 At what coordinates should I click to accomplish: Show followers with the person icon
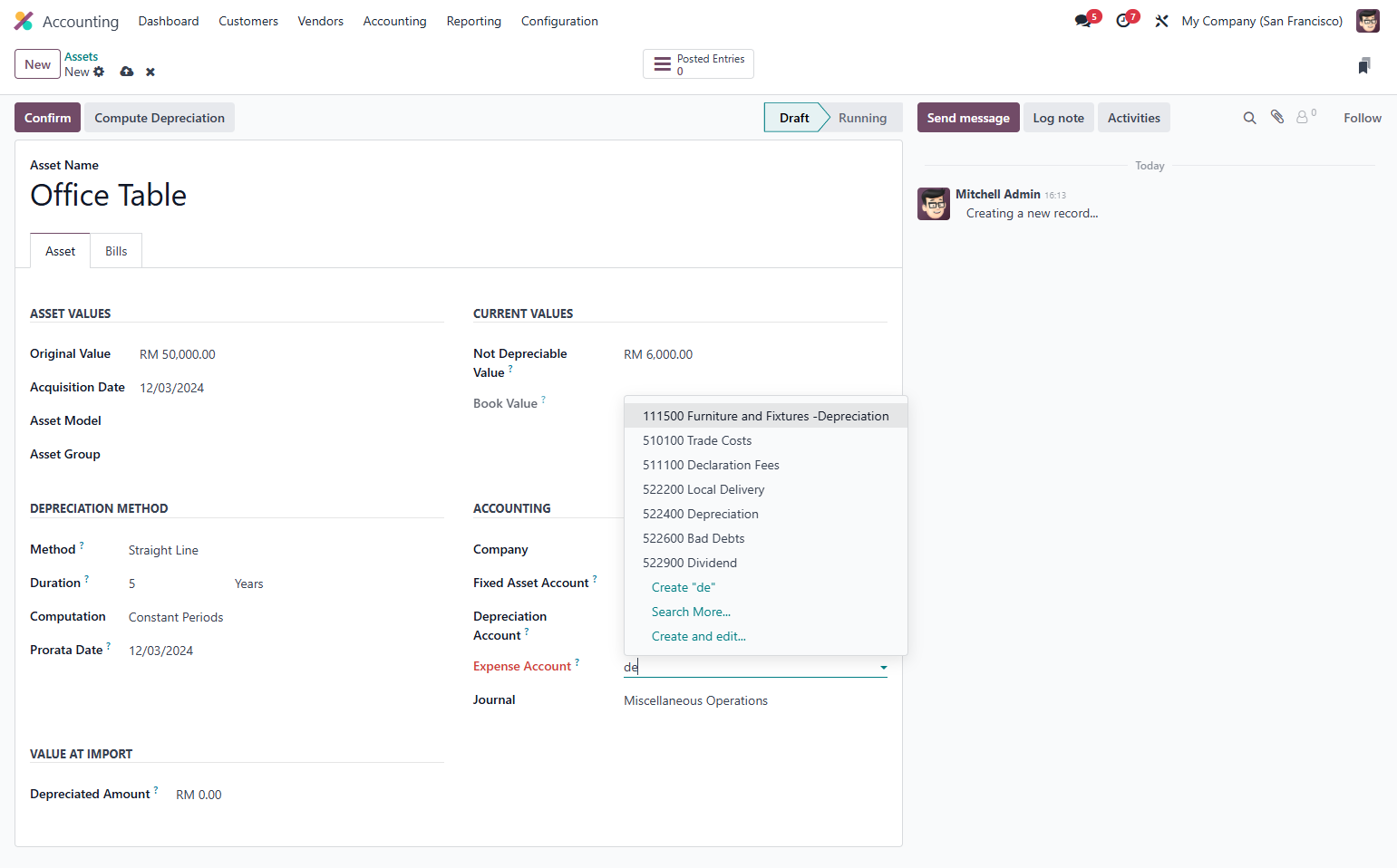tap(1303, 117)
